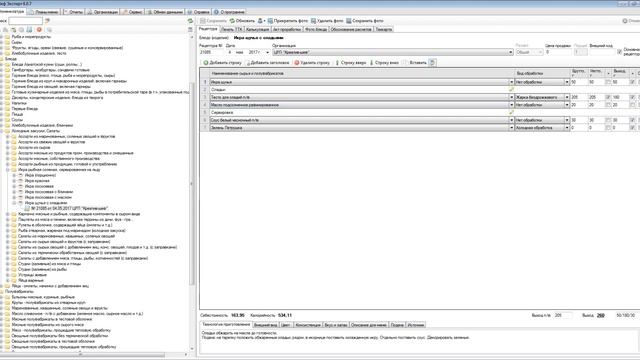The image size is (640, 360).
Task: Move row down with Строку вниз
Action: (x=384, y=63)
